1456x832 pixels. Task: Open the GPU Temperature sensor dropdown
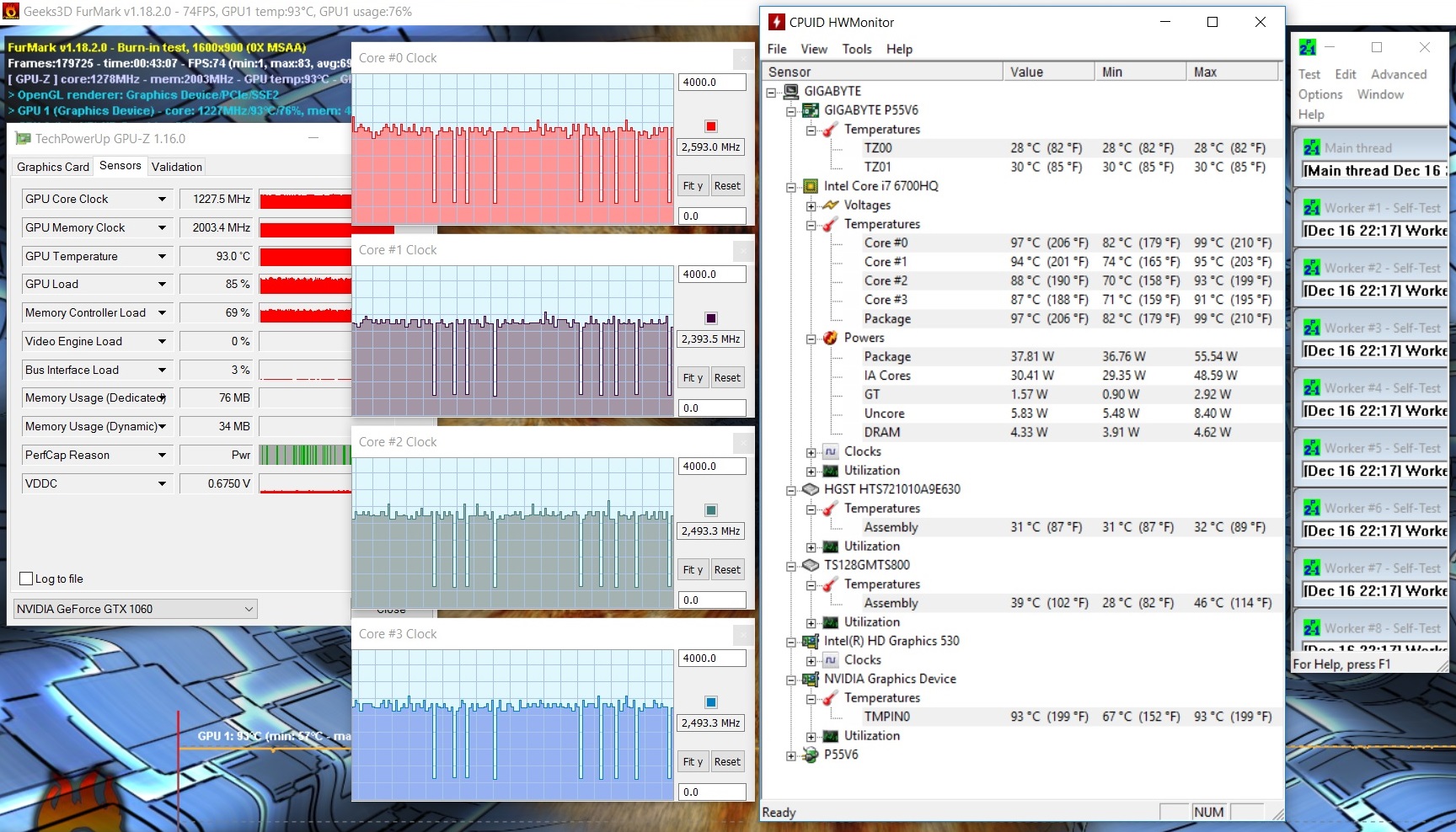[162, 256]
